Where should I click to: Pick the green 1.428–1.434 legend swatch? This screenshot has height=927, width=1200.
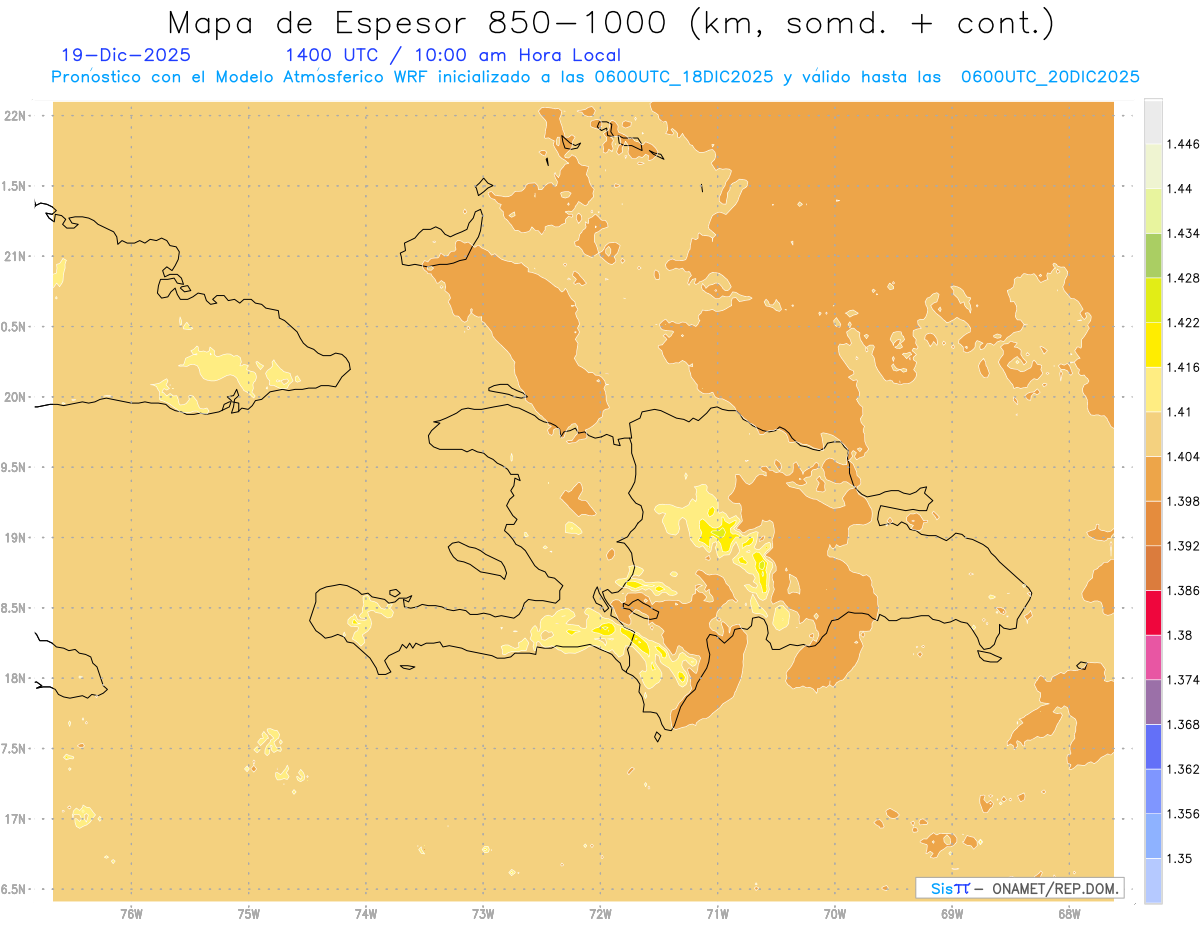point(1153,255)
